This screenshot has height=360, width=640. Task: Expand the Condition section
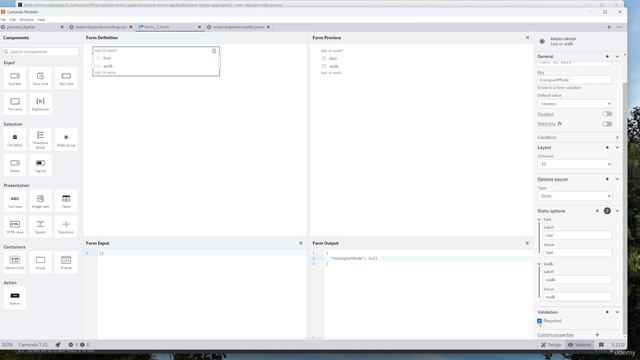617,138
